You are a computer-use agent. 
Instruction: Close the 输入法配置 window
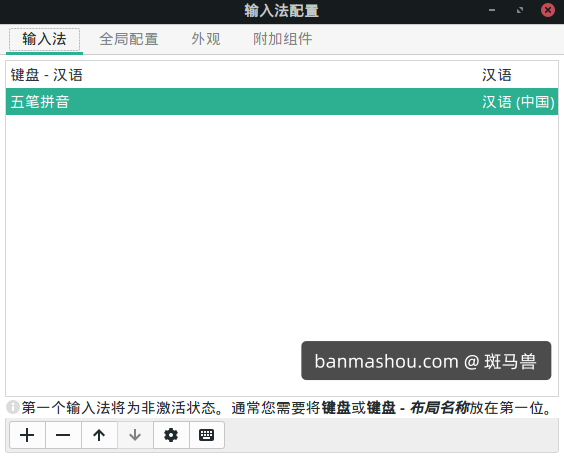[548, 10]
